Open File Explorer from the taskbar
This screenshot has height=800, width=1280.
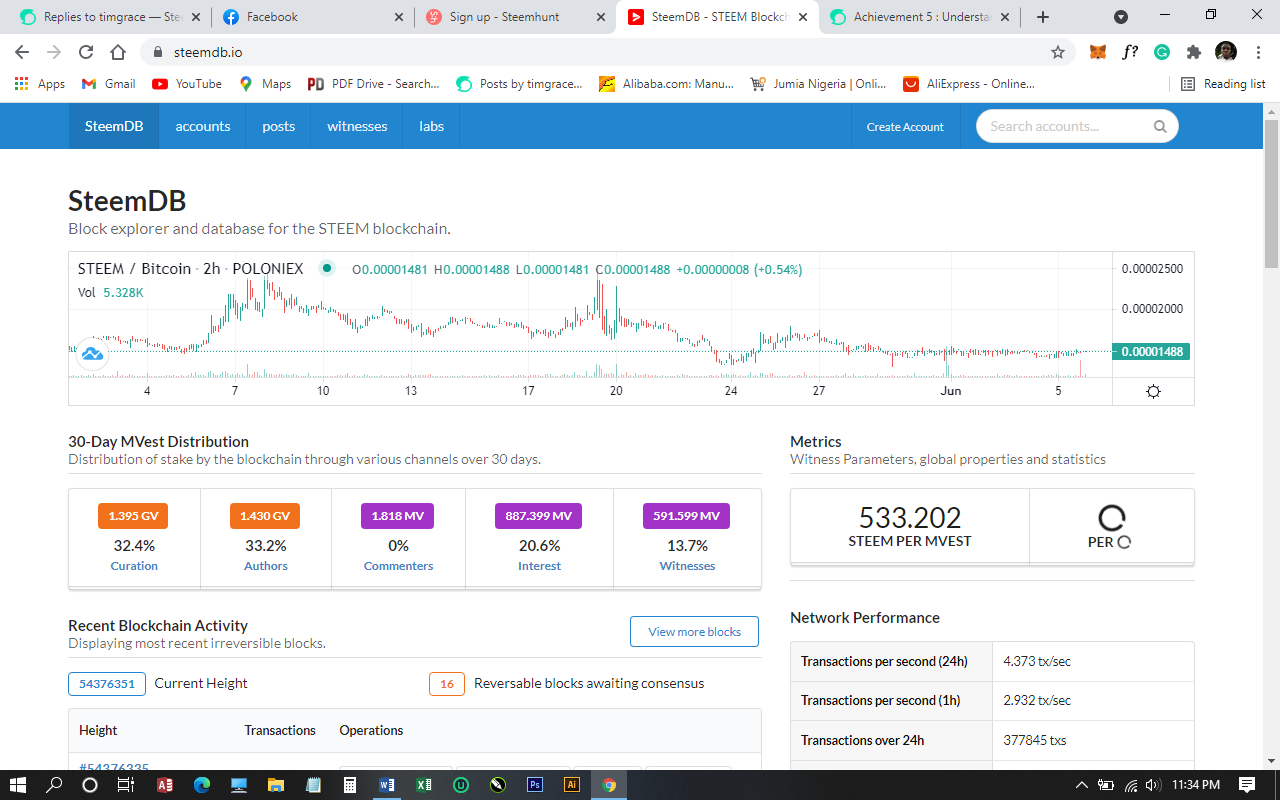[x=276, y=785]
